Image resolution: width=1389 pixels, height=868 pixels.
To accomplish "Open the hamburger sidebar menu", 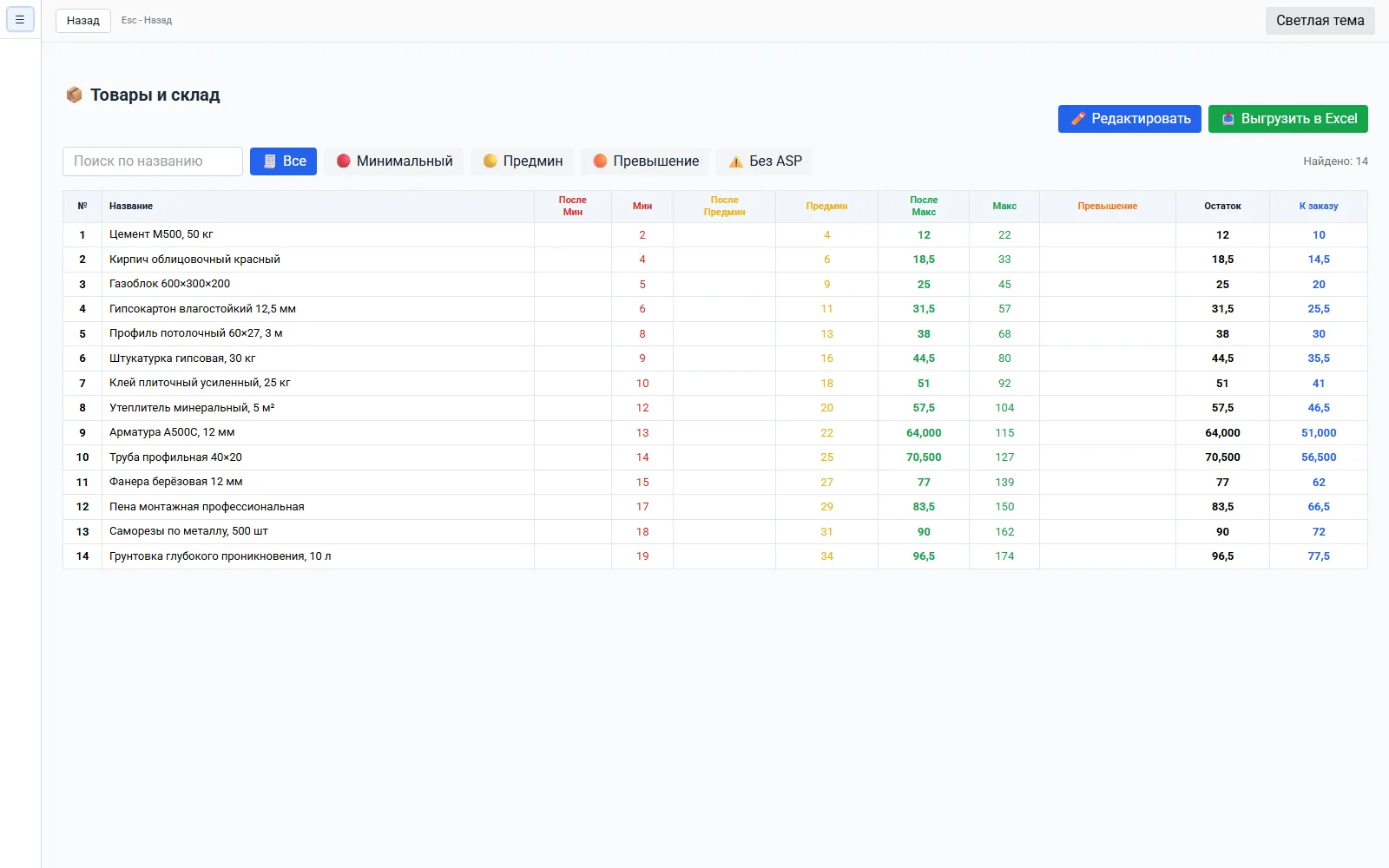I will 20,19.
